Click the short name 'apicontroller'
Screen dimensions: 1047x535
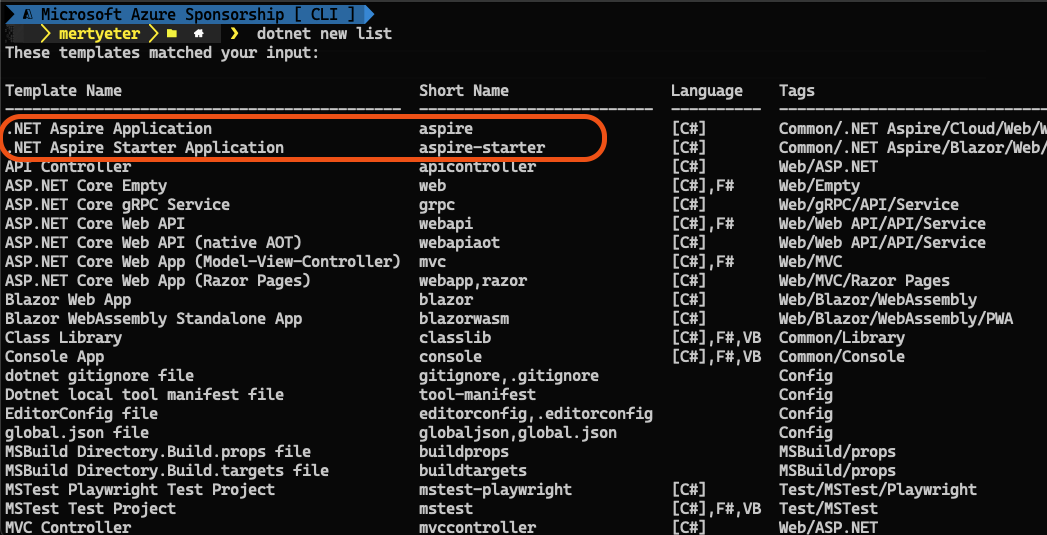[477, 166]
